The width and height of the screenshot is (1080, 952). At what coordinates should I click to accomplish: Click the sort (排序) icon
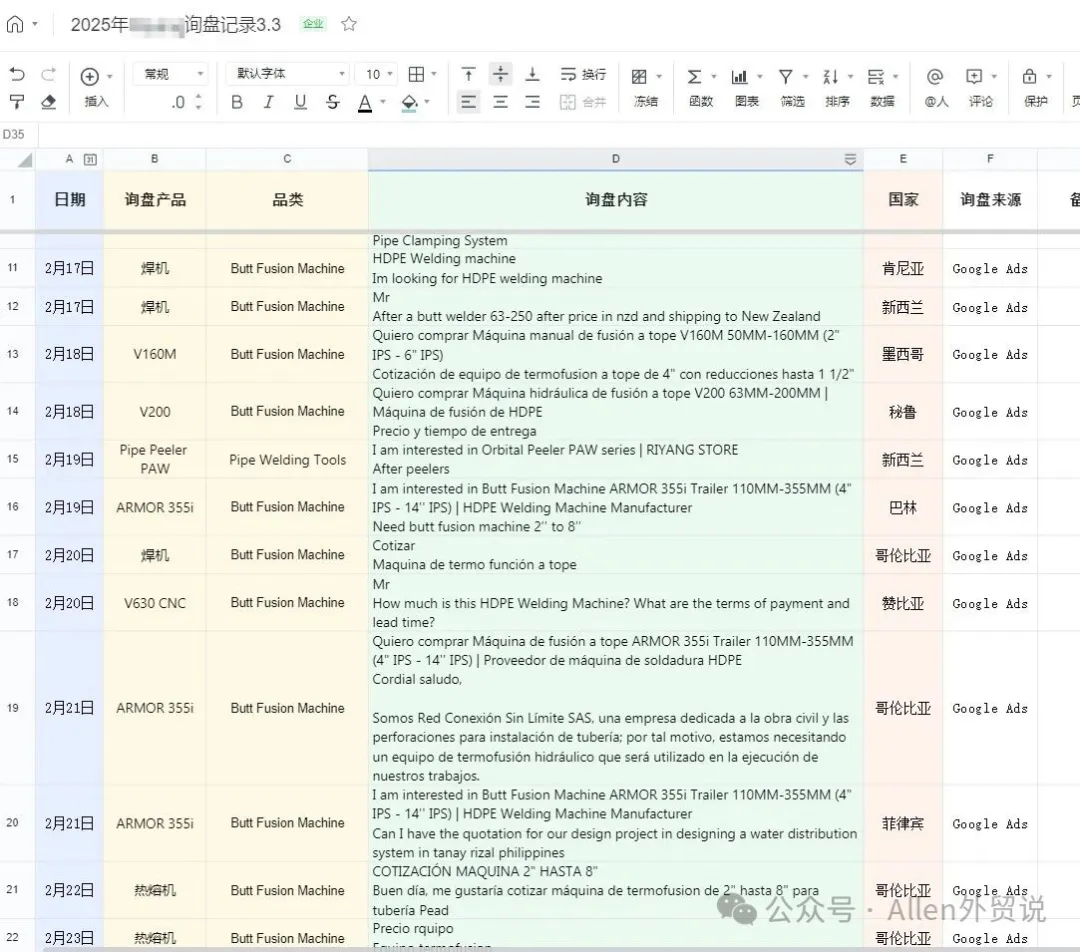point(831,76)
